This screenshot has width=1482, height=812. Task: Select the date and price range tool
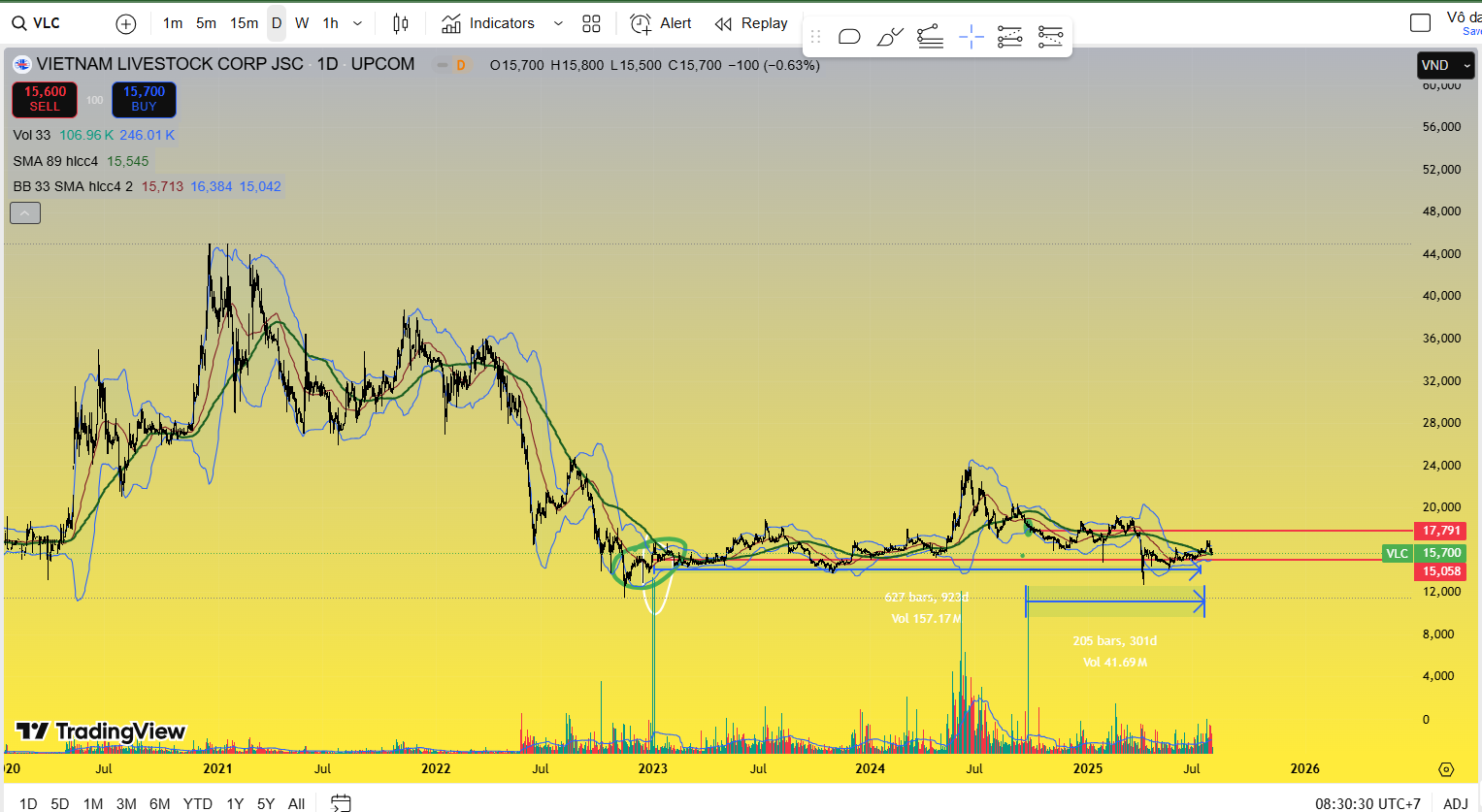(1010, 37)
